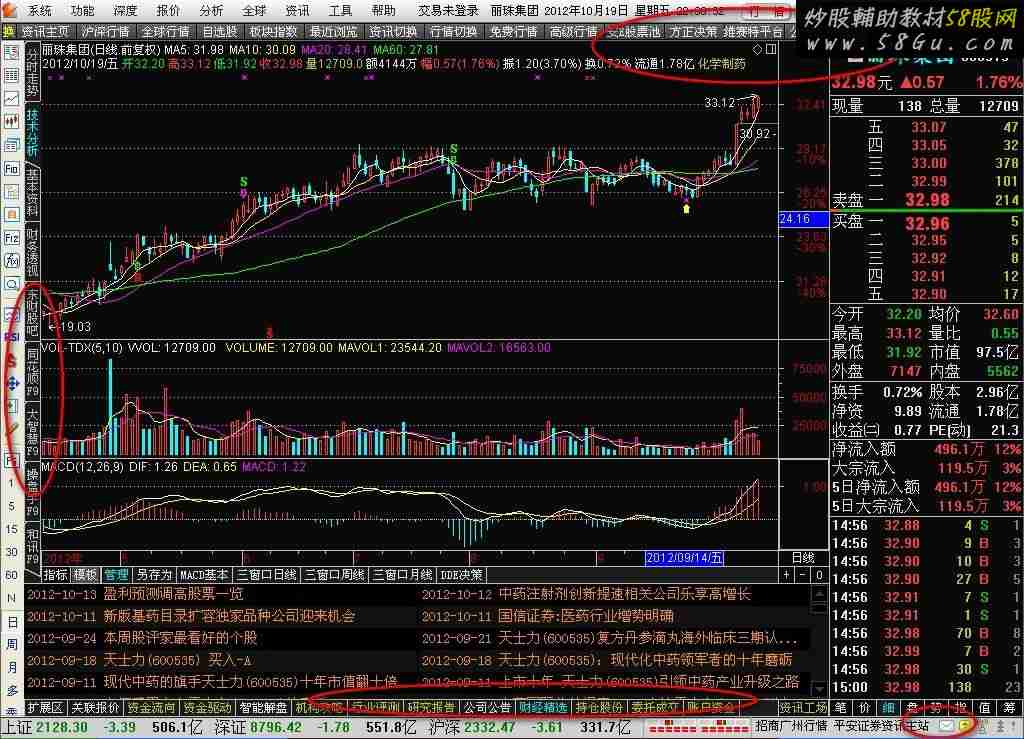Open news 新版基药目录扩容独家品种公司迎来机会
Screen dimensions: 1024x739
(229, 616)
